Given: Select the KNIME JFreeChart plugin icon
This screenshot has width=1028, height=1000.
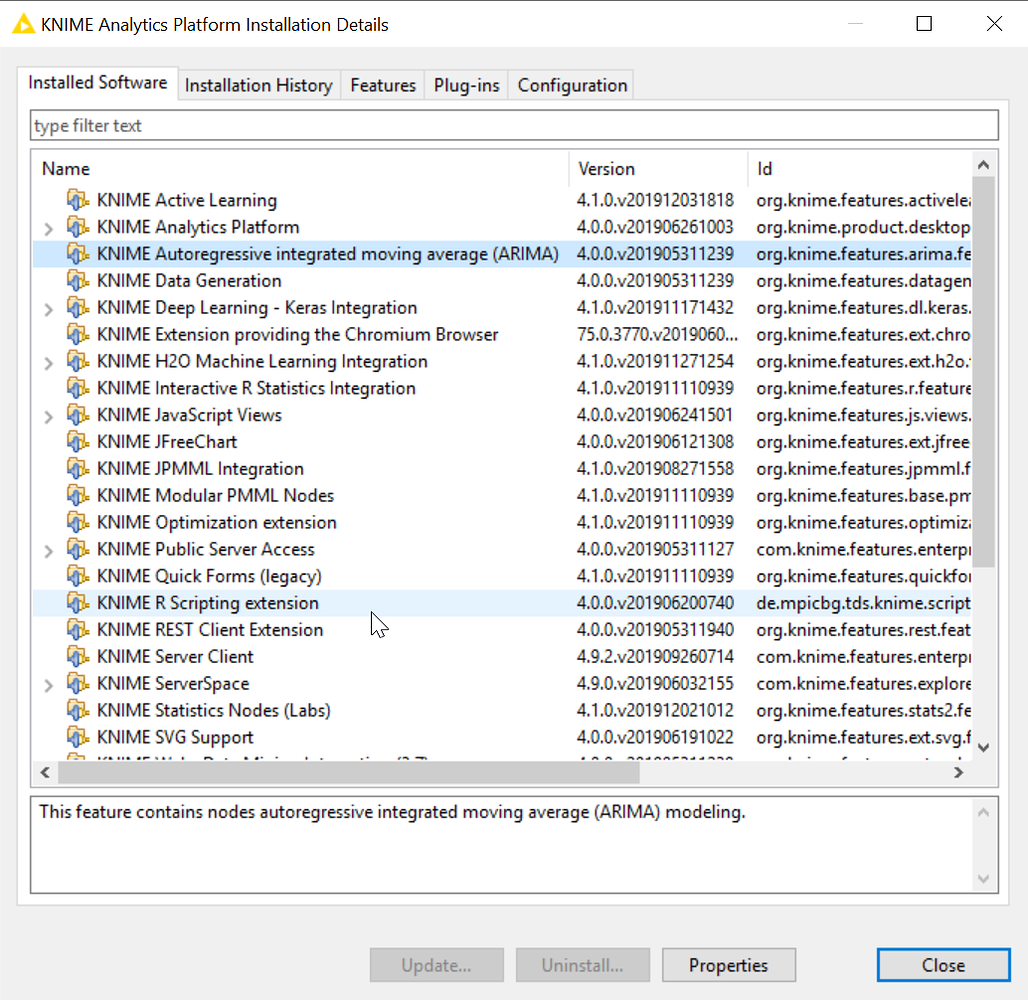Looking at the screenshot, I should pyautogui.click(x=78, y=441).
